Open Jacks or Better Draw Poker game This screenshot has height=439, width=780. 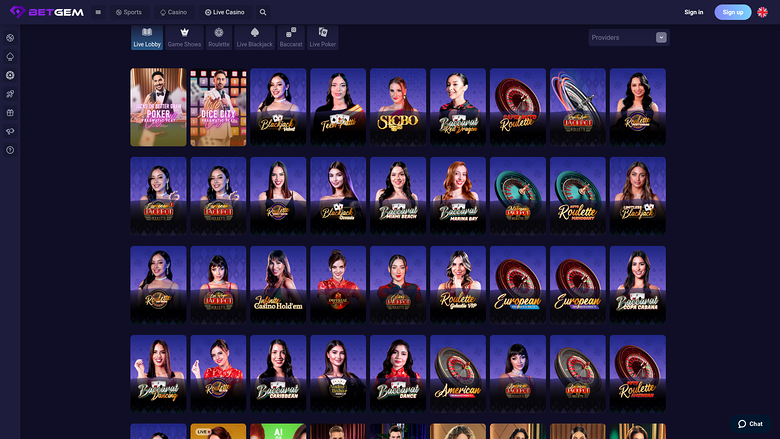click(158, 107)
